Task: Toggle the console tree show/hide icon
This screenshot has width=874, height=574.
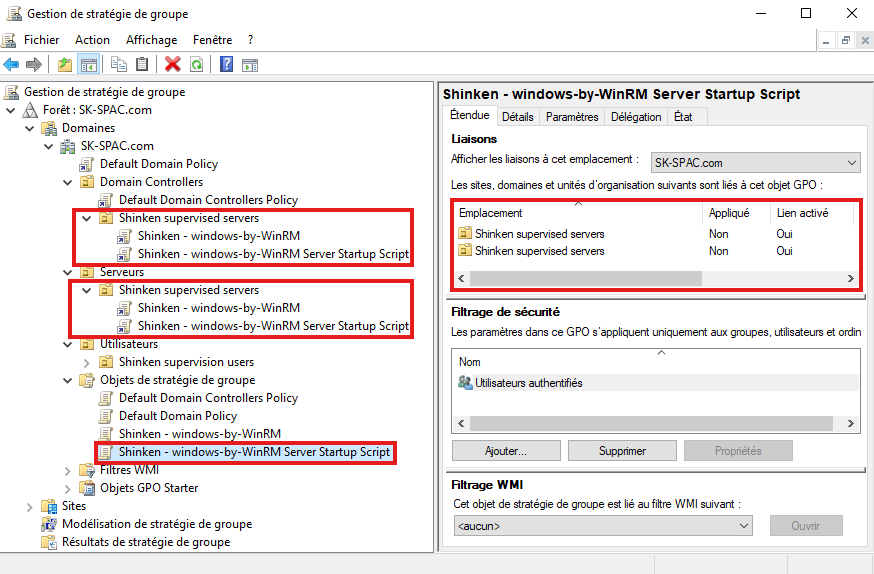Action: point(88,64)
